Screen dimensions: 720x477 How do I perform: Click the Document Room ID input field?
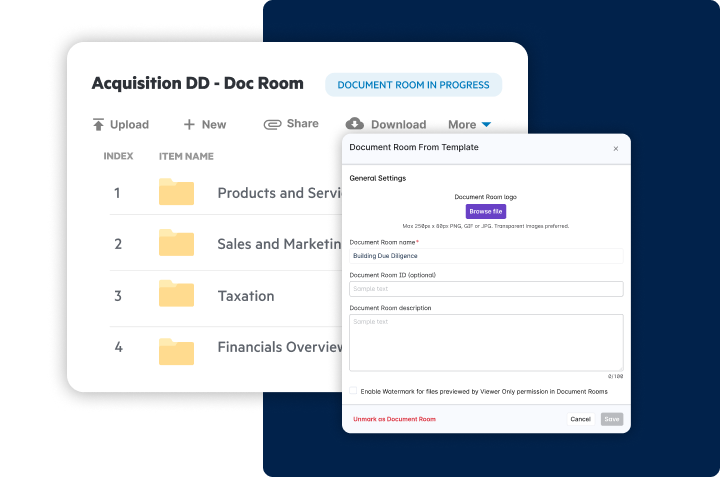tap(486, 289)
